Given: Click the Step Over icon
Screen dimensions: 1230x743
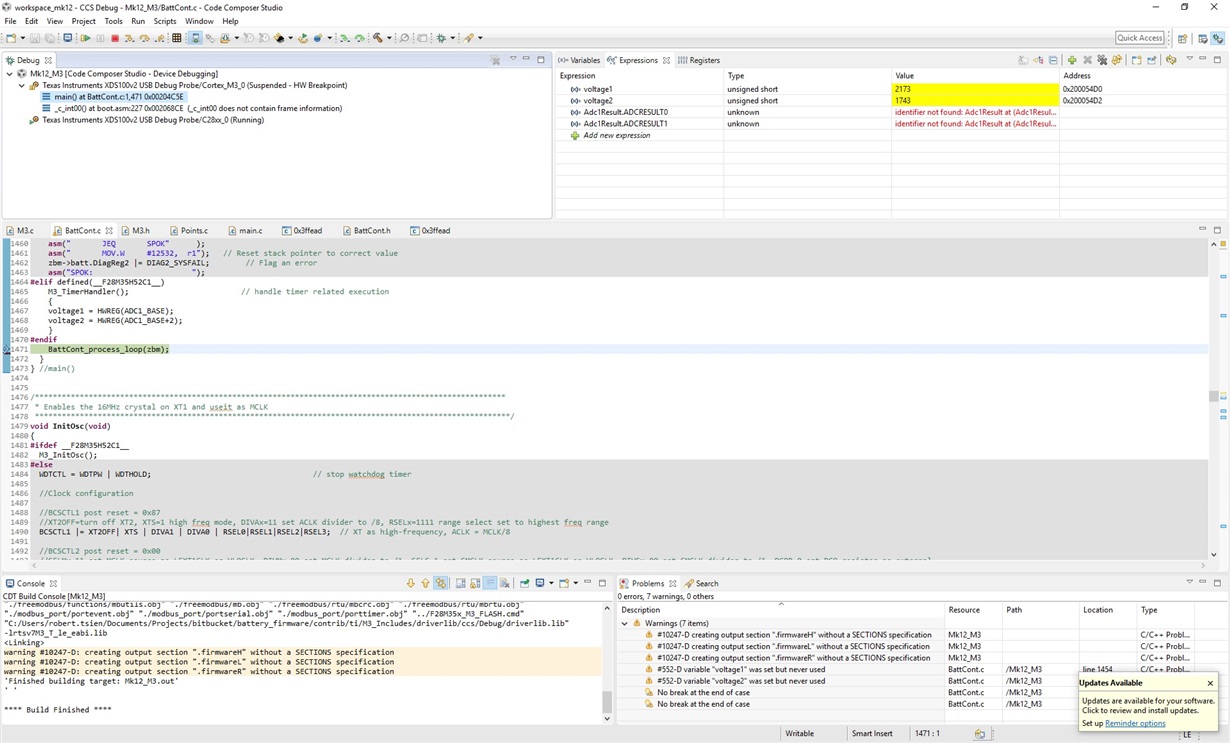Looking at the screenshot, I should (144, 38).
